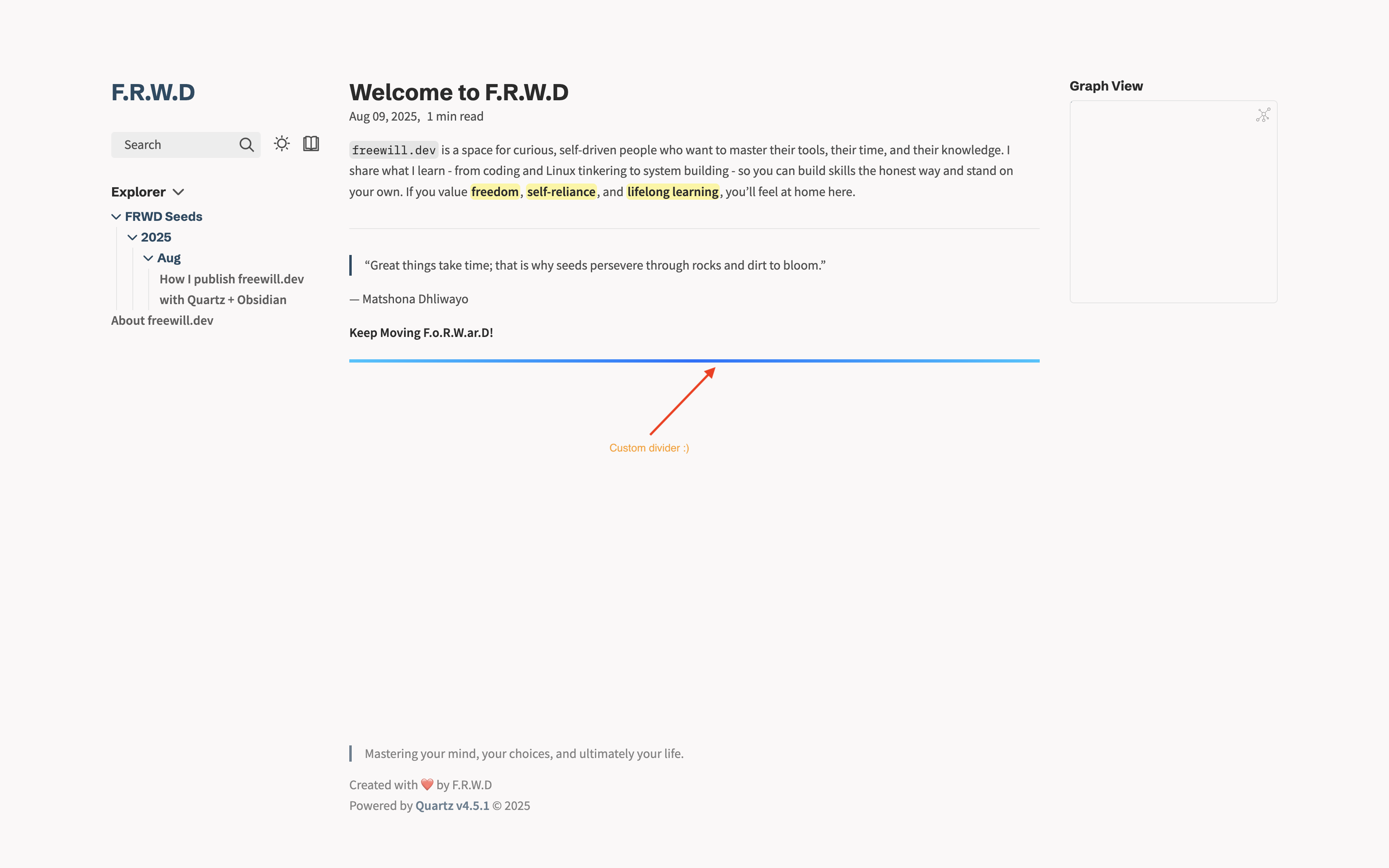Click the F.R.W.D site title
This screenshot has height=868, width=1389.
pos(153,93)
